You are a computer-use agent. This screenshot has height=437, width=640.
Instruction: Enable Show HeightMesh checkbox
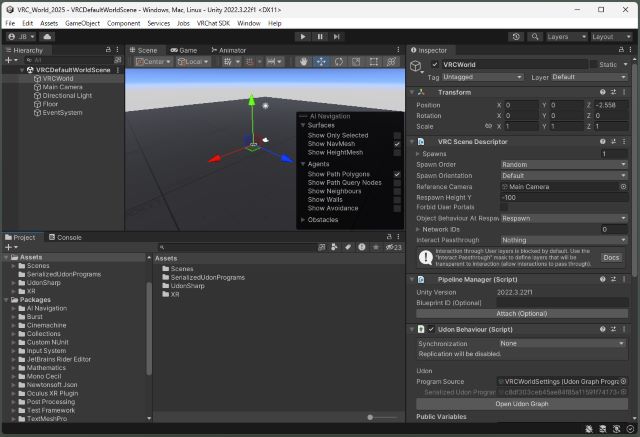pyautogui.click(x=397, y=152)
